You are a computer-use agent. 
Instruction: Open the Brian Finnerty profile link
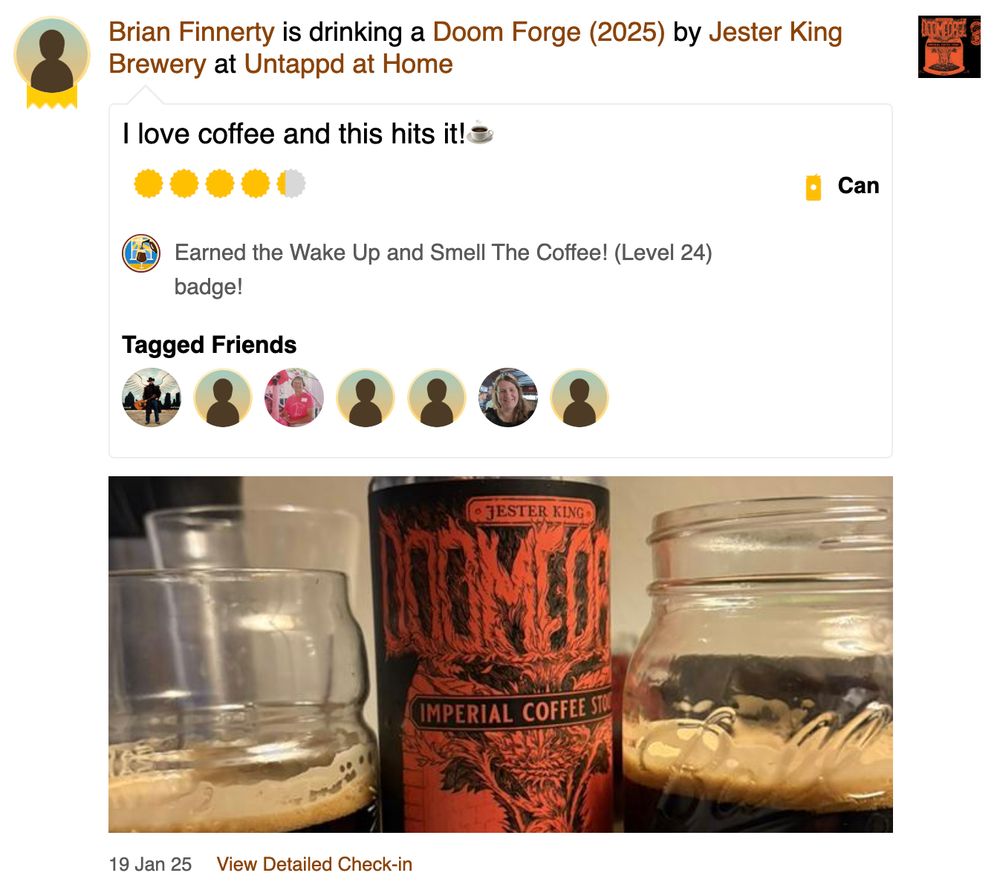(x=191, y=32)
